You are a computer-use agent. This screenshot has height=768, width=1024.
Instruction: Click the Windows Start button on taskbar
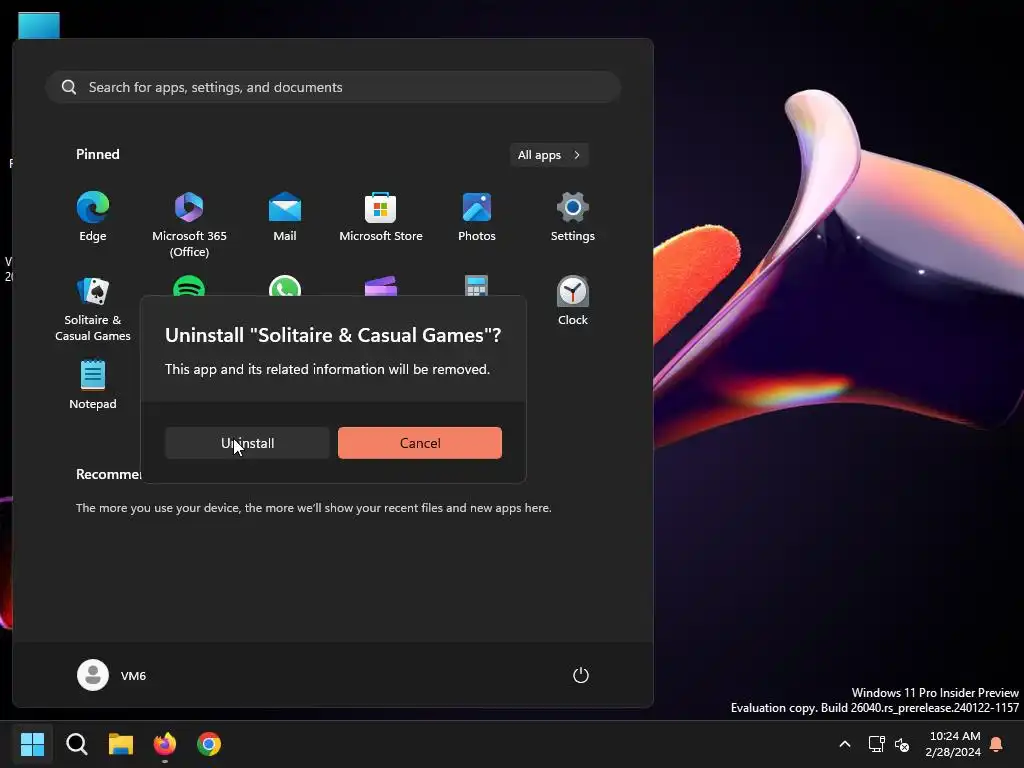tap(32, 744)
